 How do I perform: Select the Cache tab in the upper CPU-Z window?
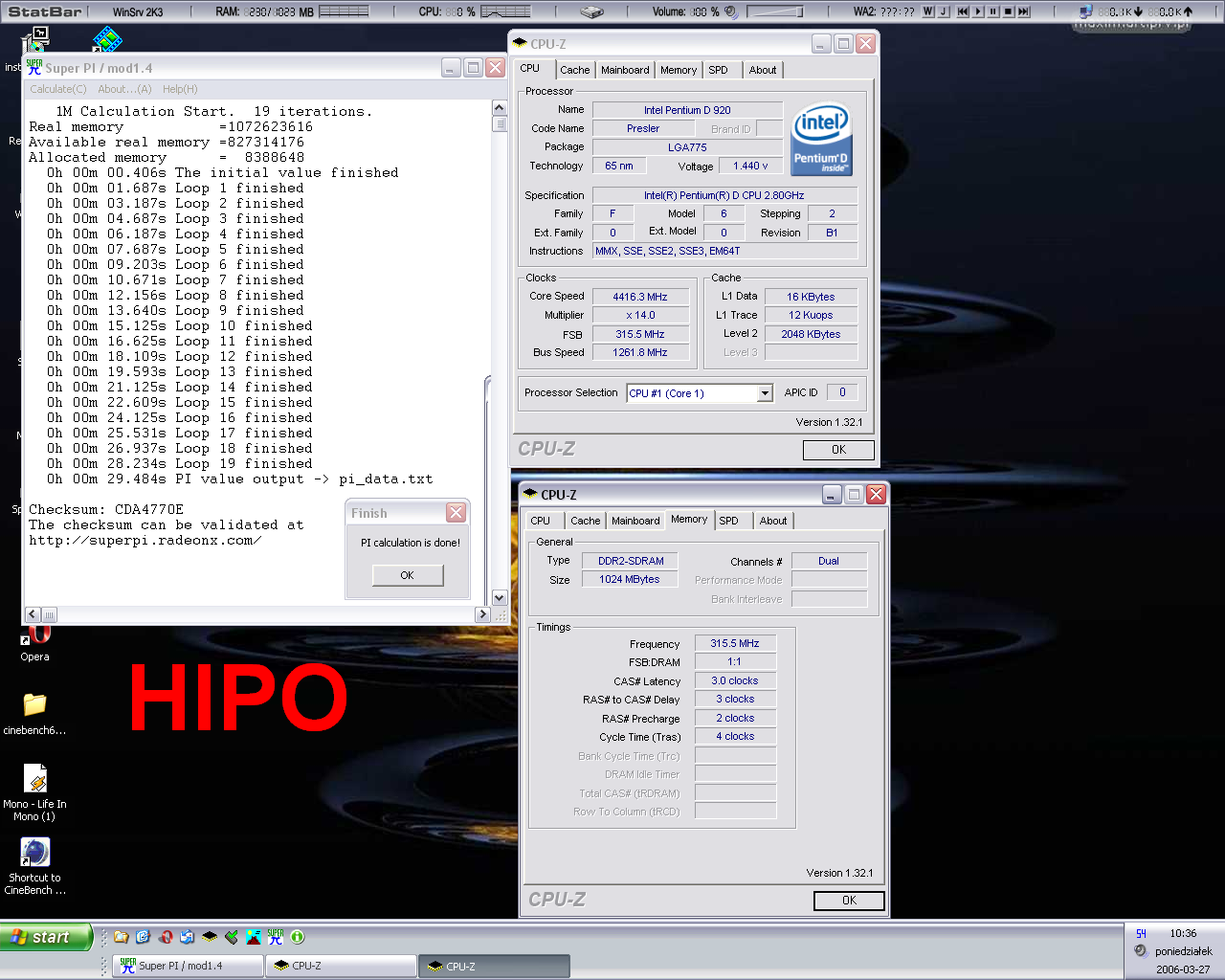pos(575,70)
